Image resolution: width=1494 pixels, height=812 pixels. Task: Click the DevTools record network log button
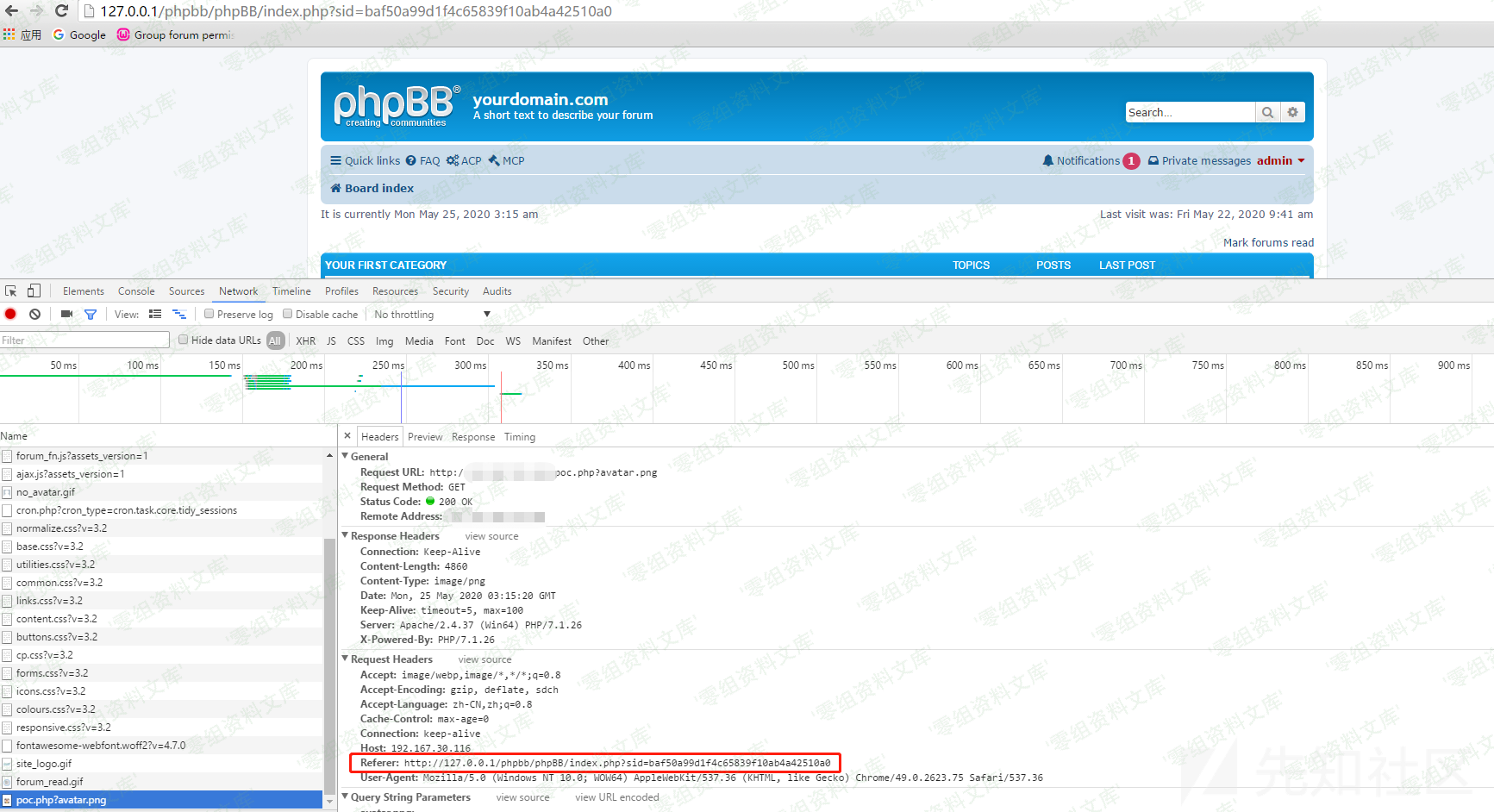pos(10,315)
